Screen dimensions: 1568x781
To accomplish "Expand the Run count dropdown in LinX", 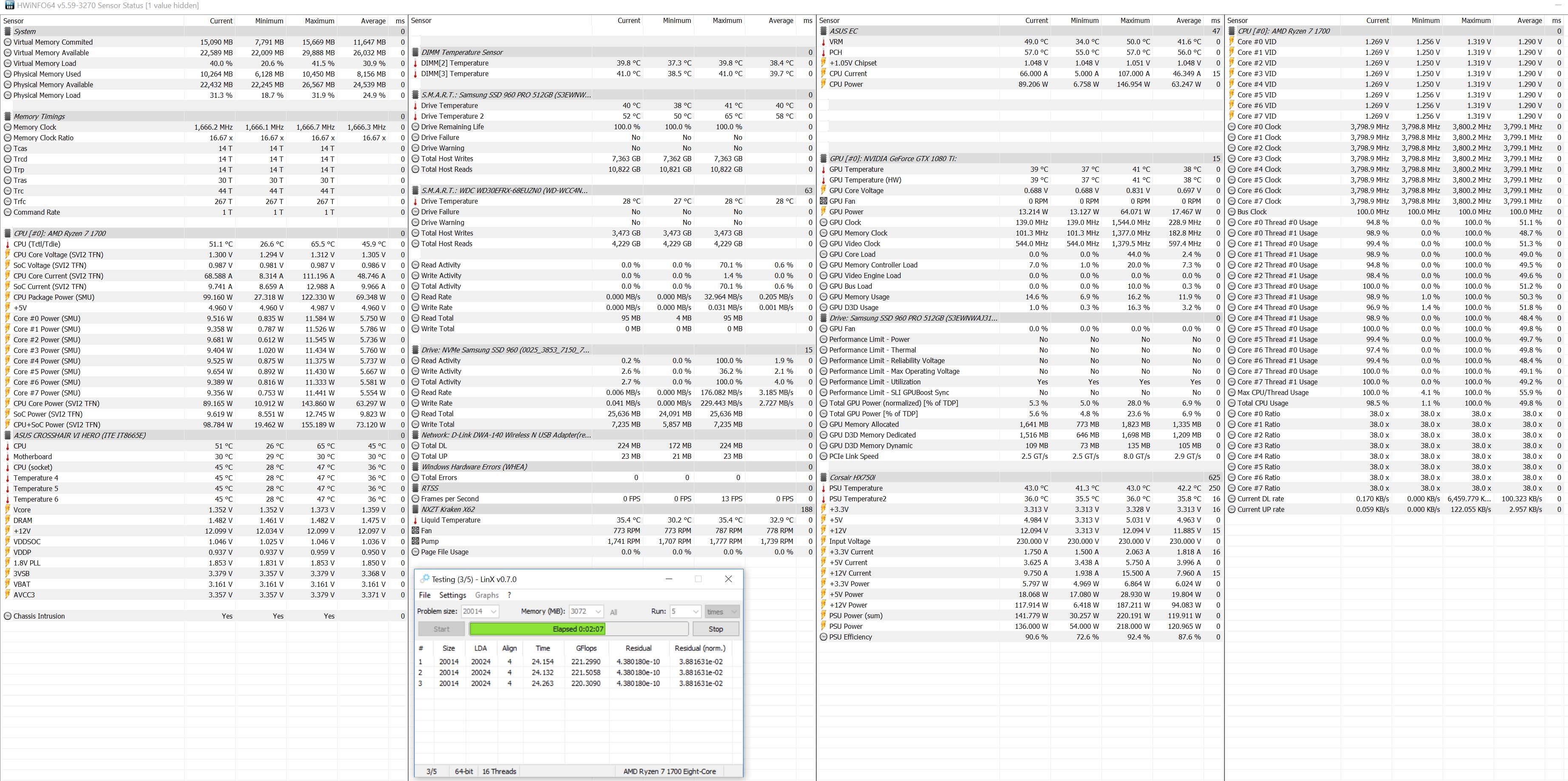I will coord(695,611).
